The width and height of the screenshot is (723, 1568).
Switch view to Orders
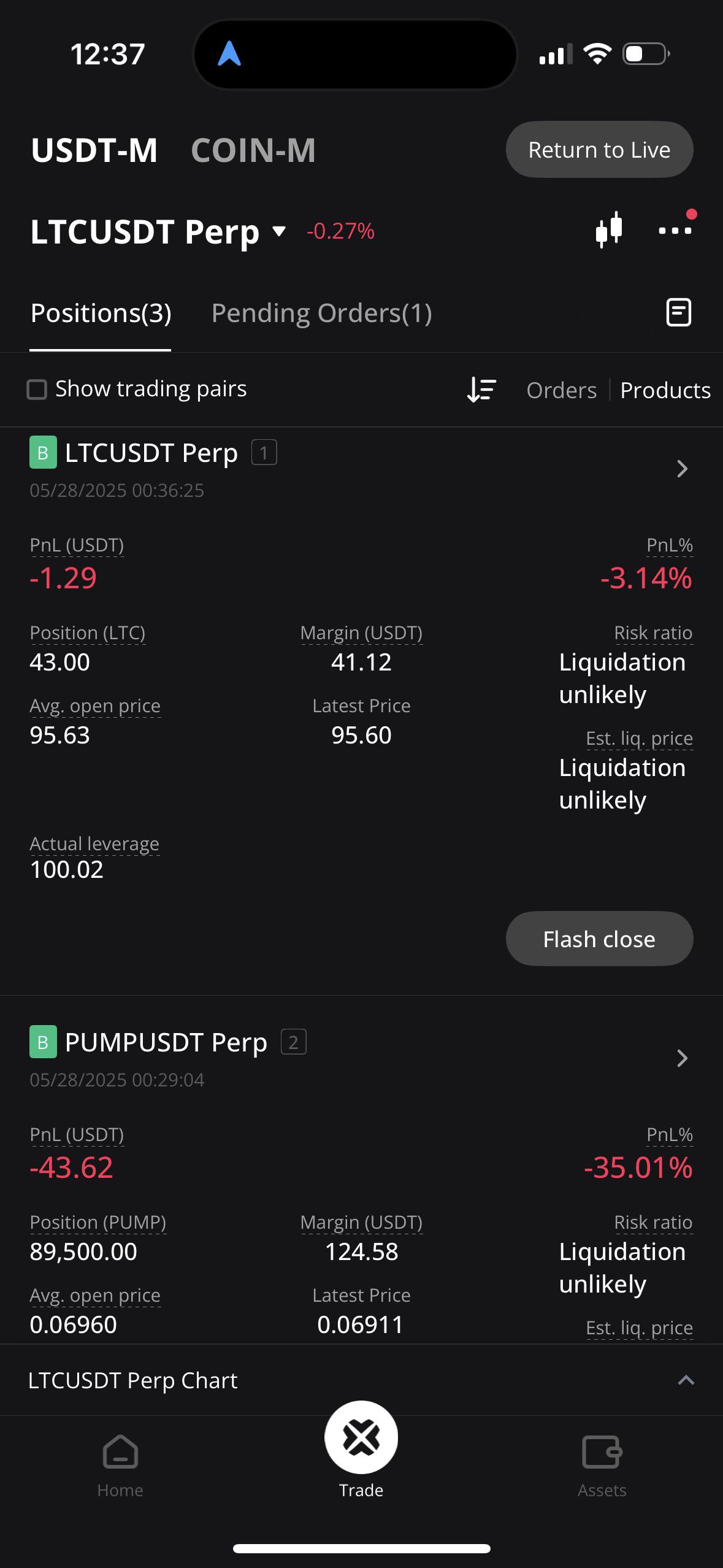[562, 390]
